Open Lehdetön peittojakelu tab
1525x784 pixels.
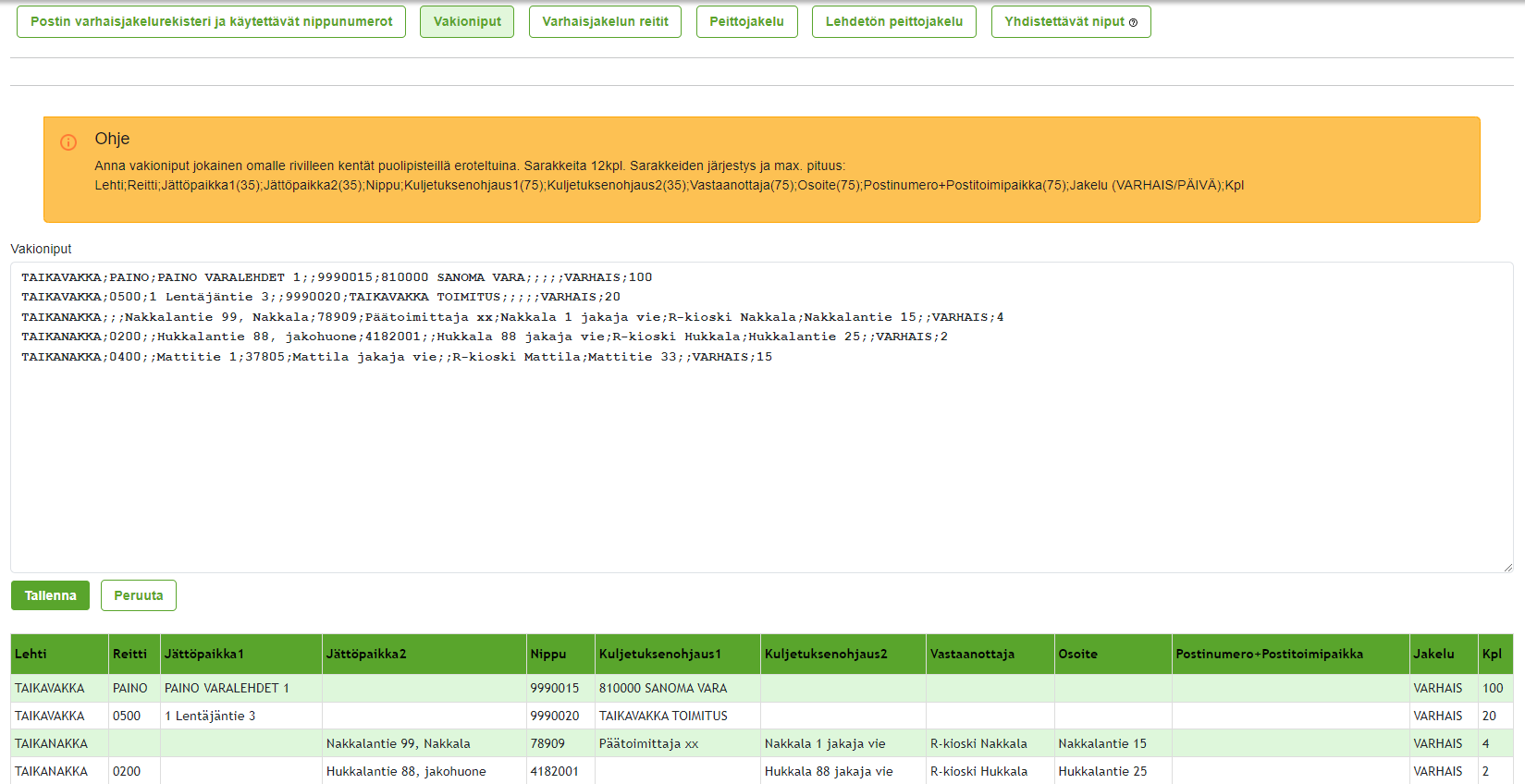pyautogui.click(x=894, y=21)
